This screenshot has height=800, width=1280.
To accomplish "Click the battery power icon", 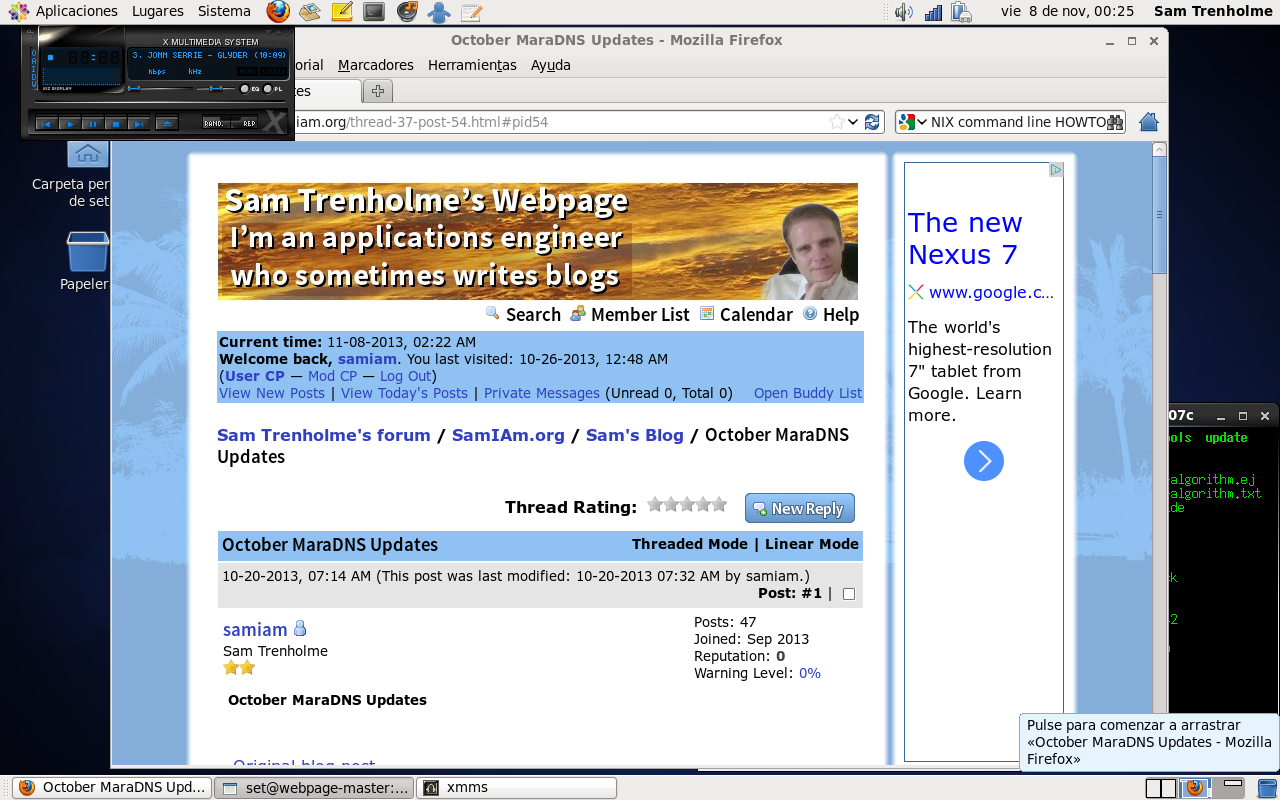I will tap(962, 11).
